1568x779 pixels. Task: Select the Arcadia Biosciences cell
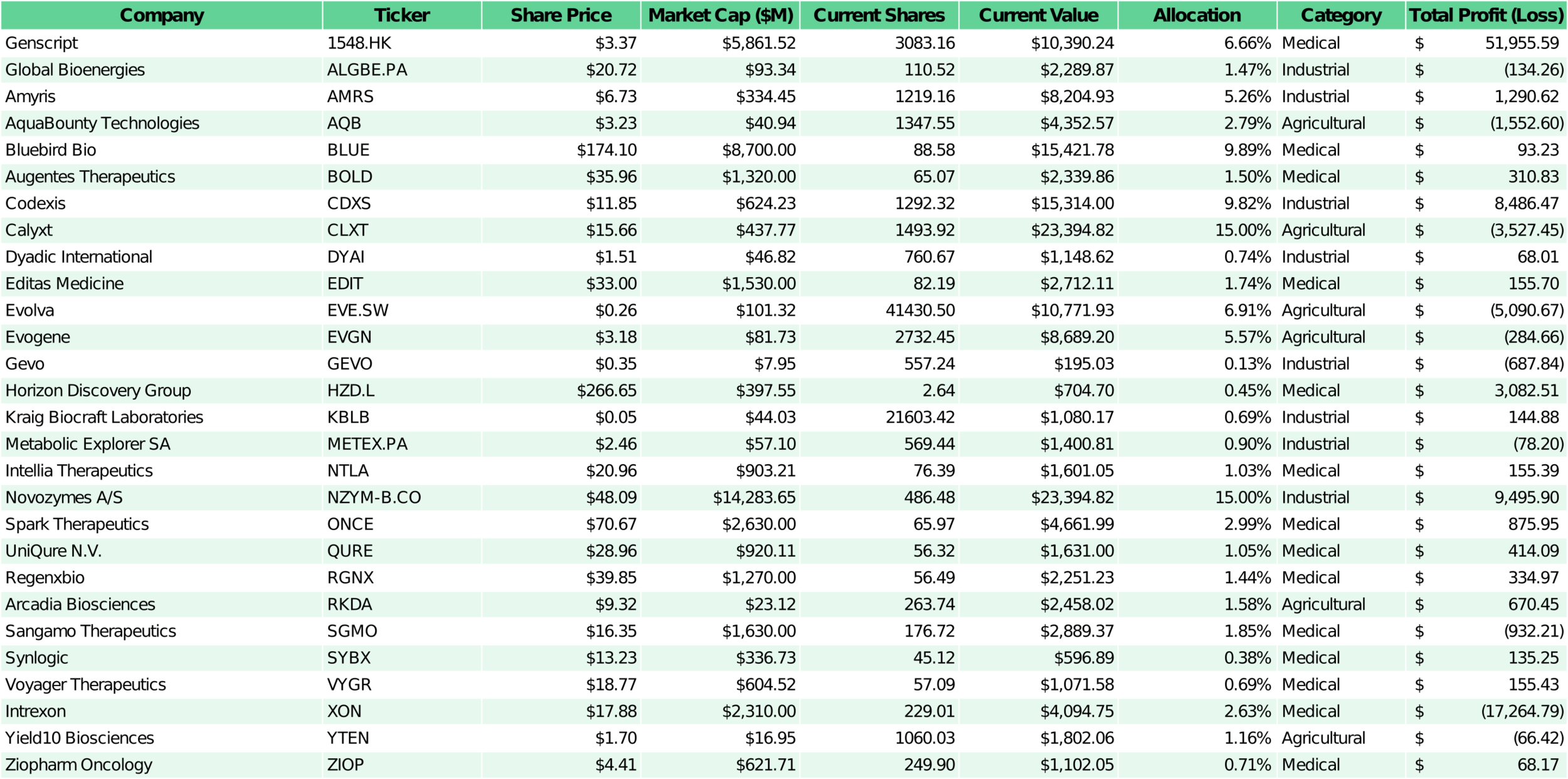162,605
